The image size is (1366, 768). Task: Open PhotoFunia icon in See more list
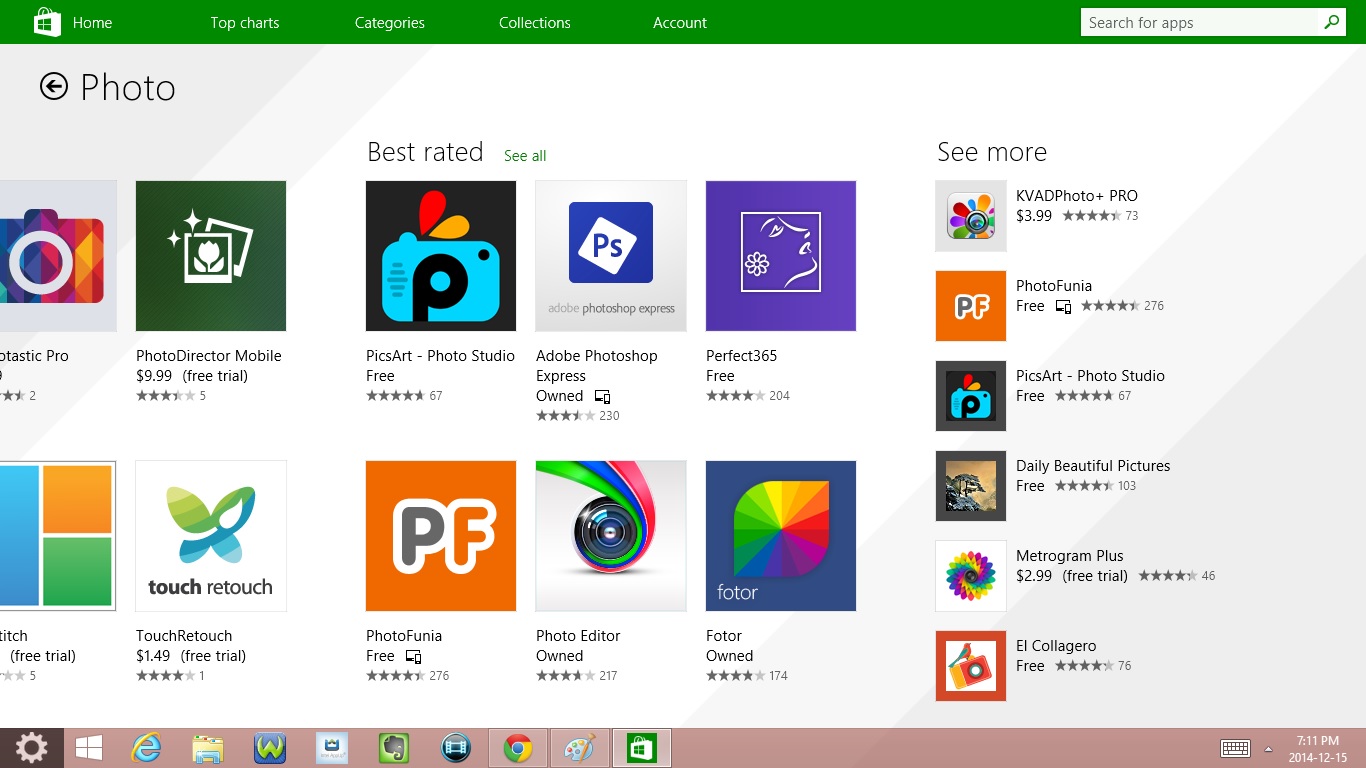pyautogui.click(x=971, y=306)
